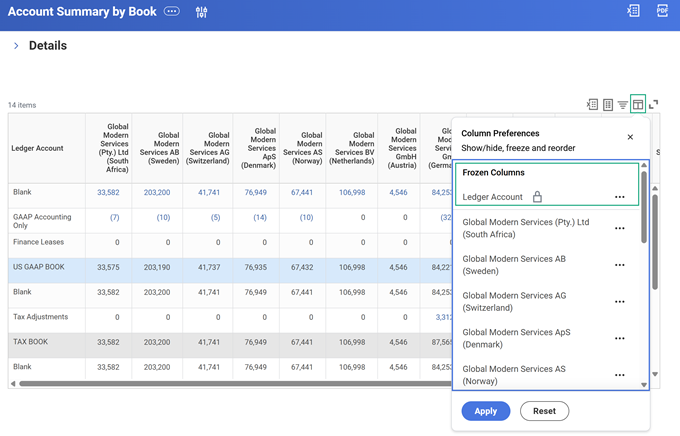
Task: Open options for Ledger Account column
Action: coord(620,197)
